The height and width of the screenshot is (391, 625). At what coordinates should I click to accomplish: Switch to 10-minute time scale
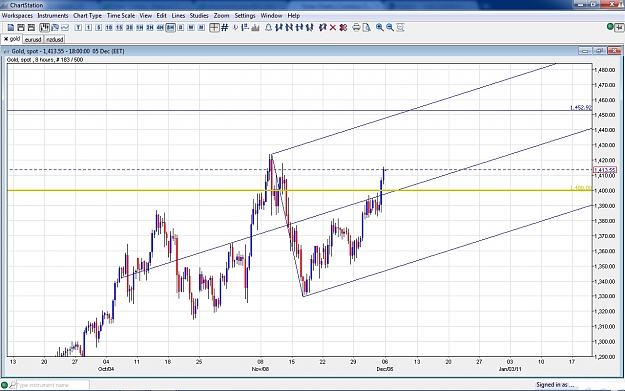109,28
